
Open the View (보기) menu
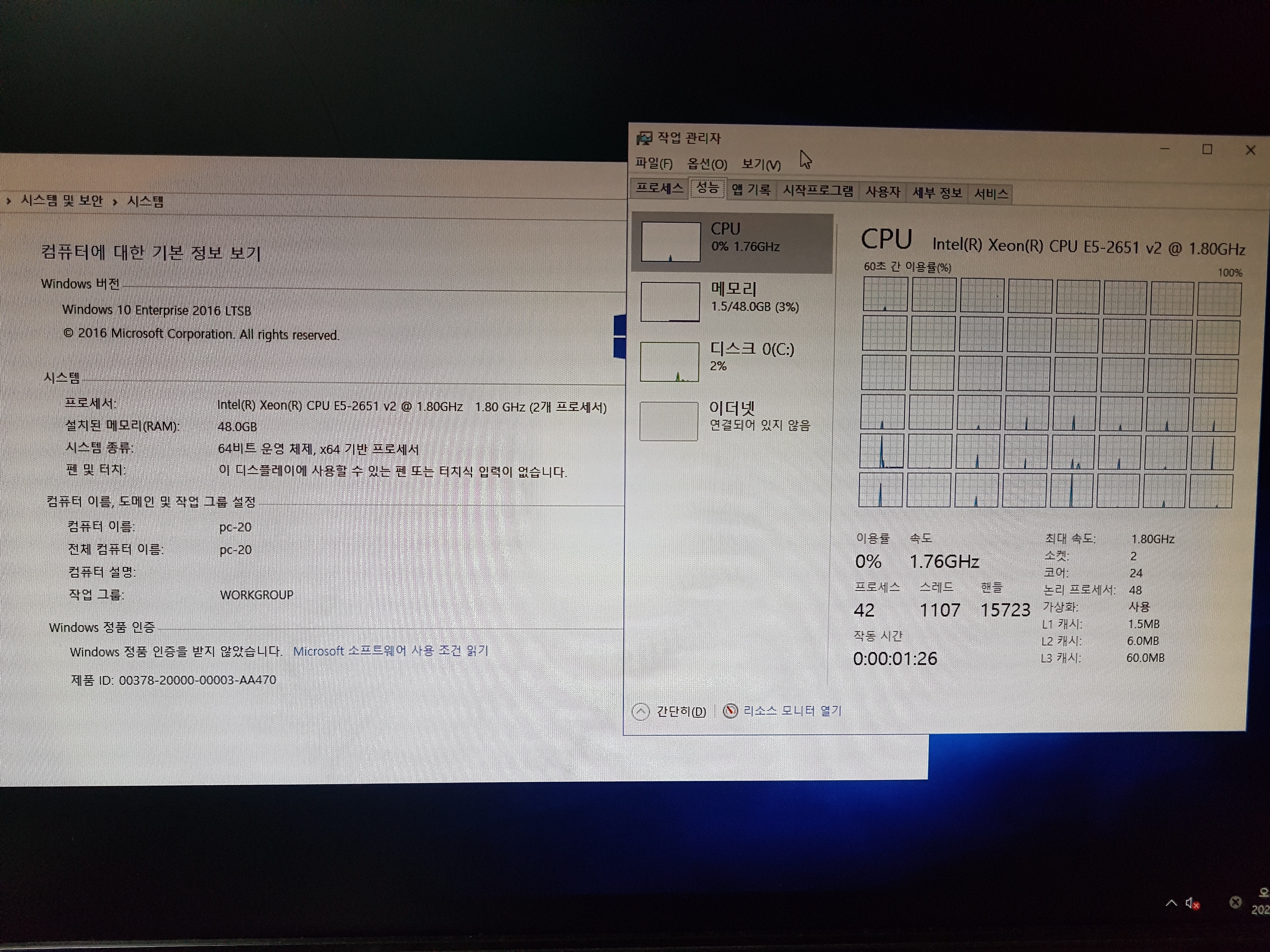click(x=761, y=165)
